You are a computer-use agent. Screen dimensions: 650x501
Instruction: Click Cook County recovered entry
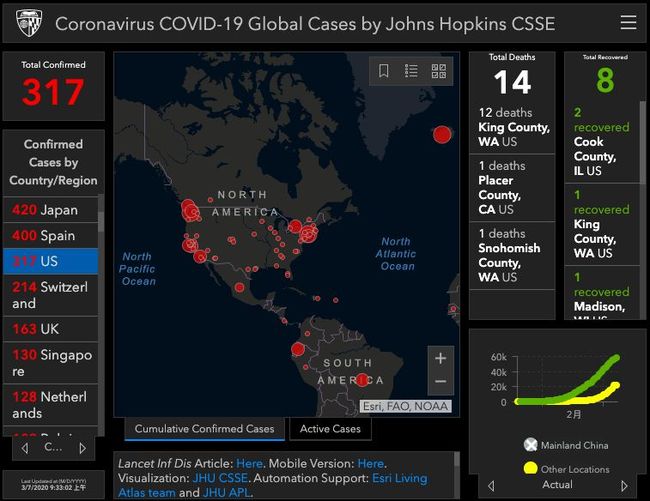tap(602, 141)
